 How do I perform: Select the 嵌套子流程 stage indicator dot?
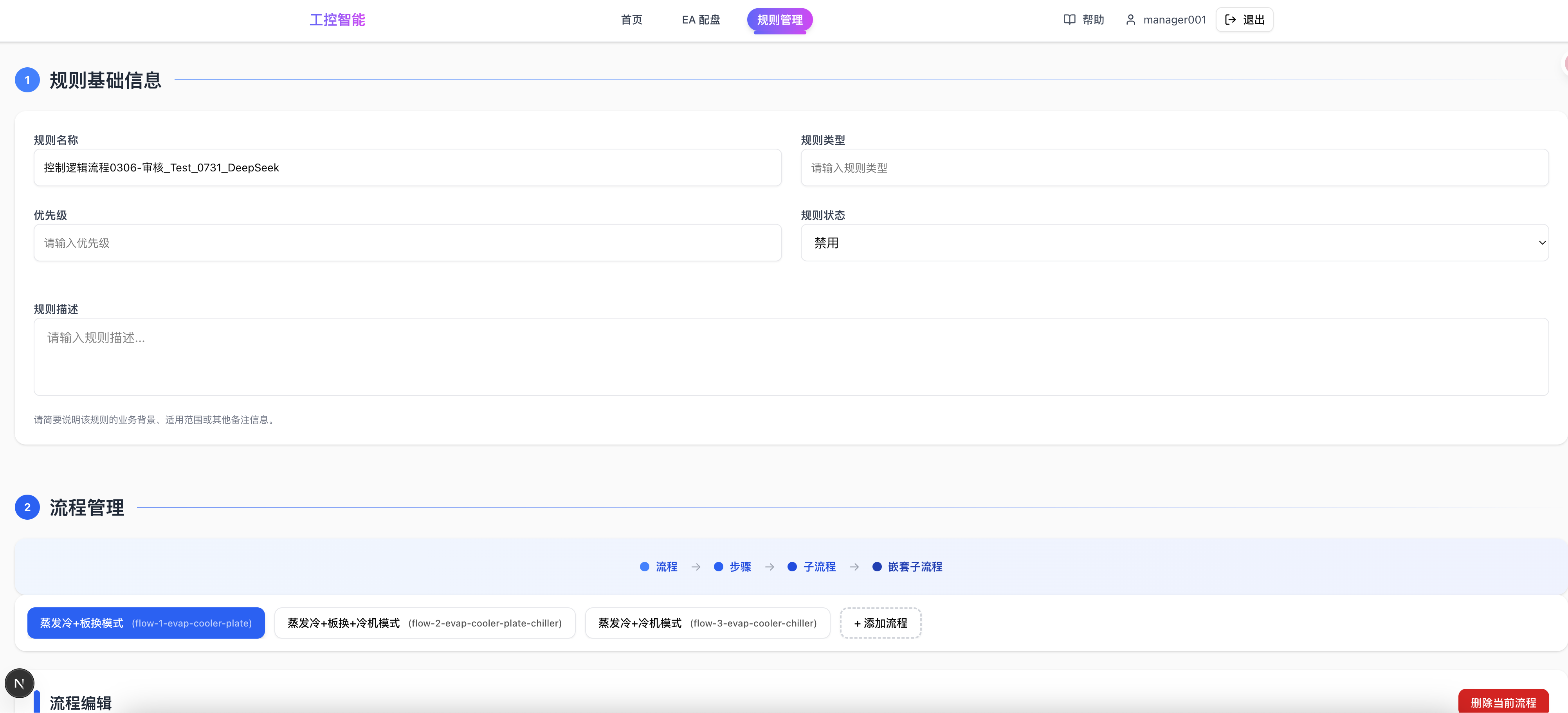877,566
